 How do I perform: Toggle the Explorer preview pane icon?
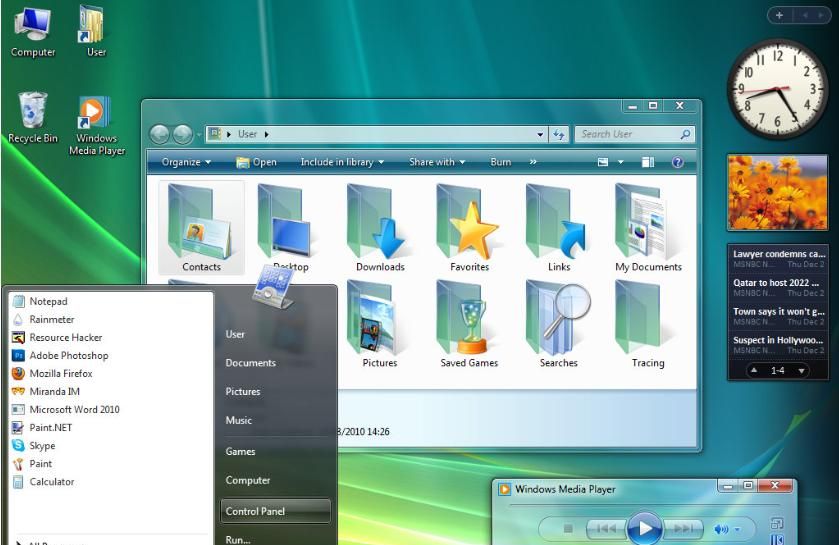tap(648, 162)
